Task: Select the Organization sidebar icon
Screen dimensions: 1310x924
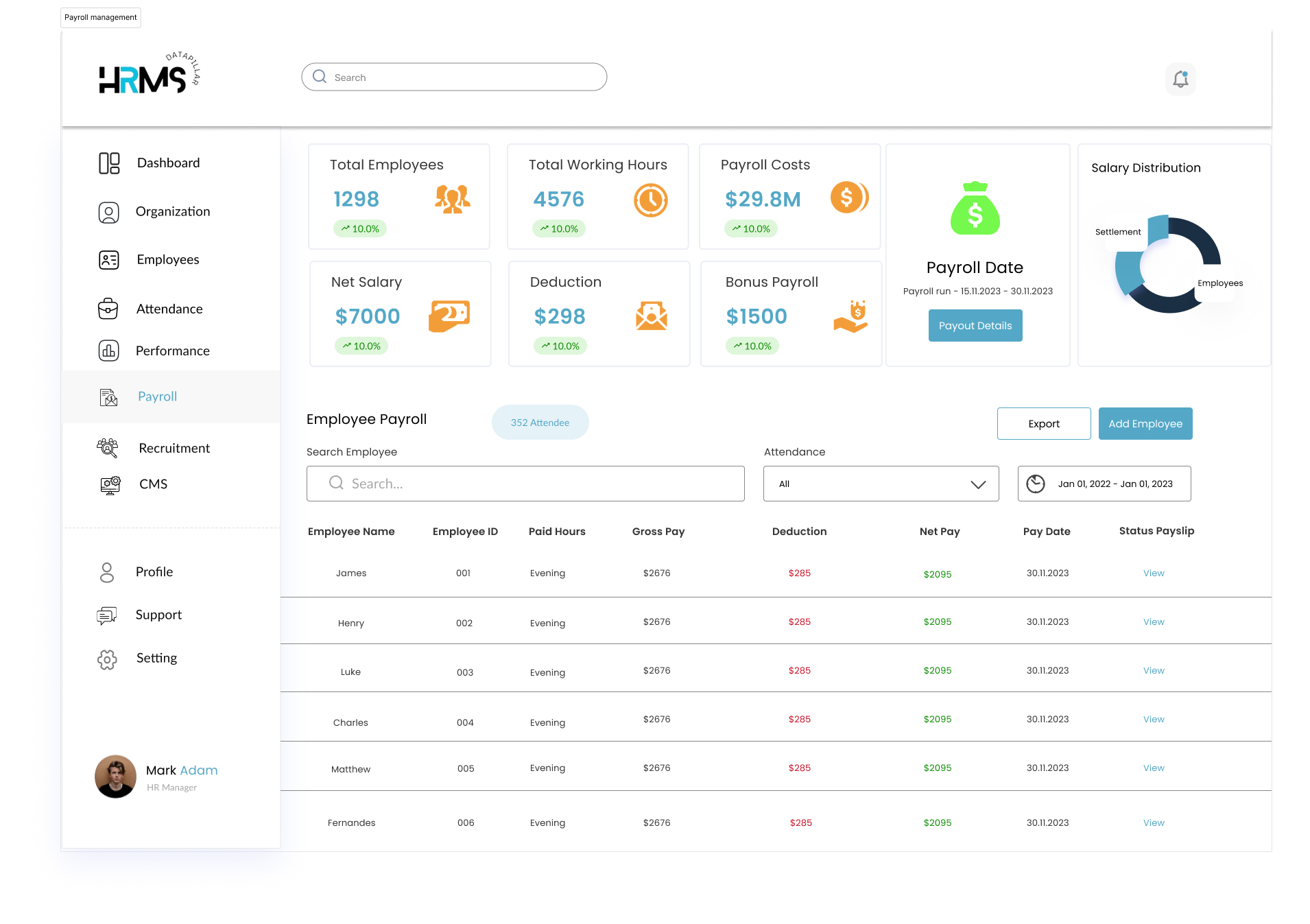Action: tap(108, 213)
